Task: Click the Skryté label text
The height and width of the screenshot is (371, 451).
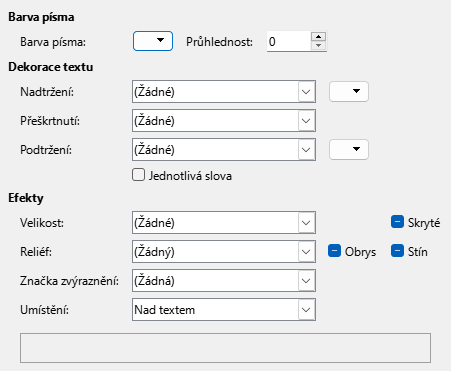Action: coord(424,223)
